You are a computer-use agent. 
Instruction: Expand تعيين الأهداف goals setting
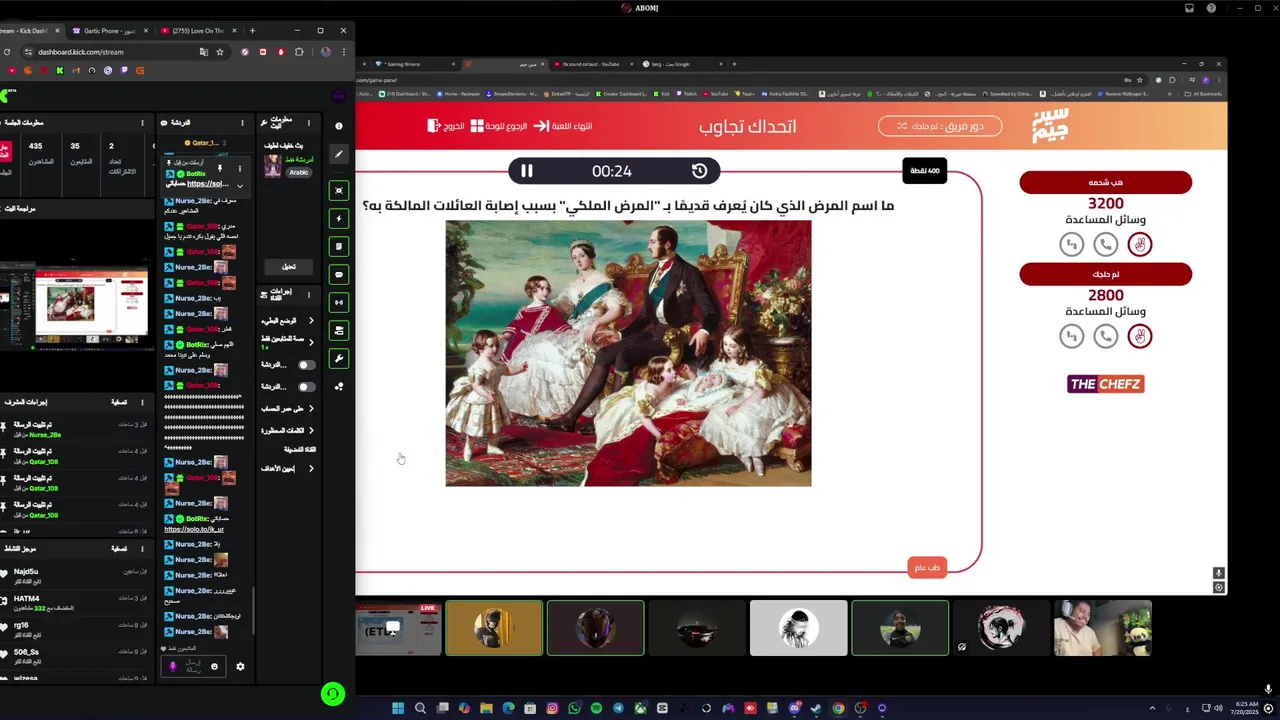point(311,468)
